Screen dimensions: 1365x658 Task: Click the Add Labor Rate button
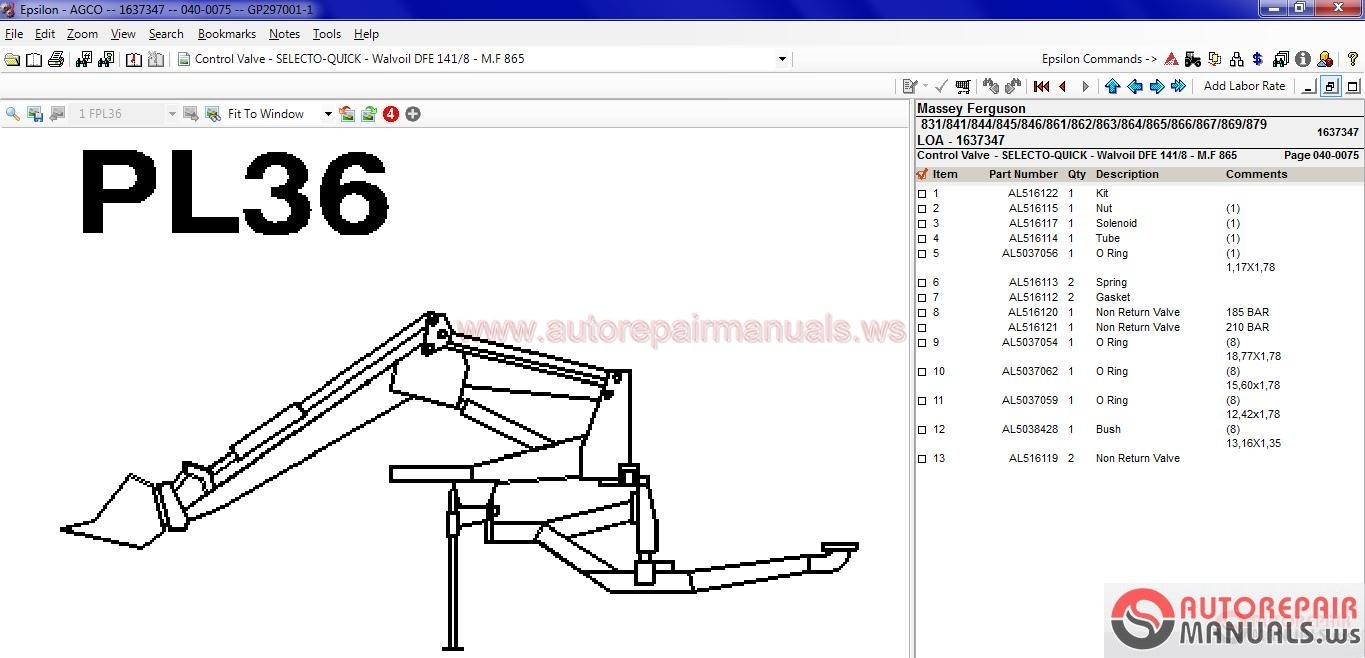tap(1244, 86)
